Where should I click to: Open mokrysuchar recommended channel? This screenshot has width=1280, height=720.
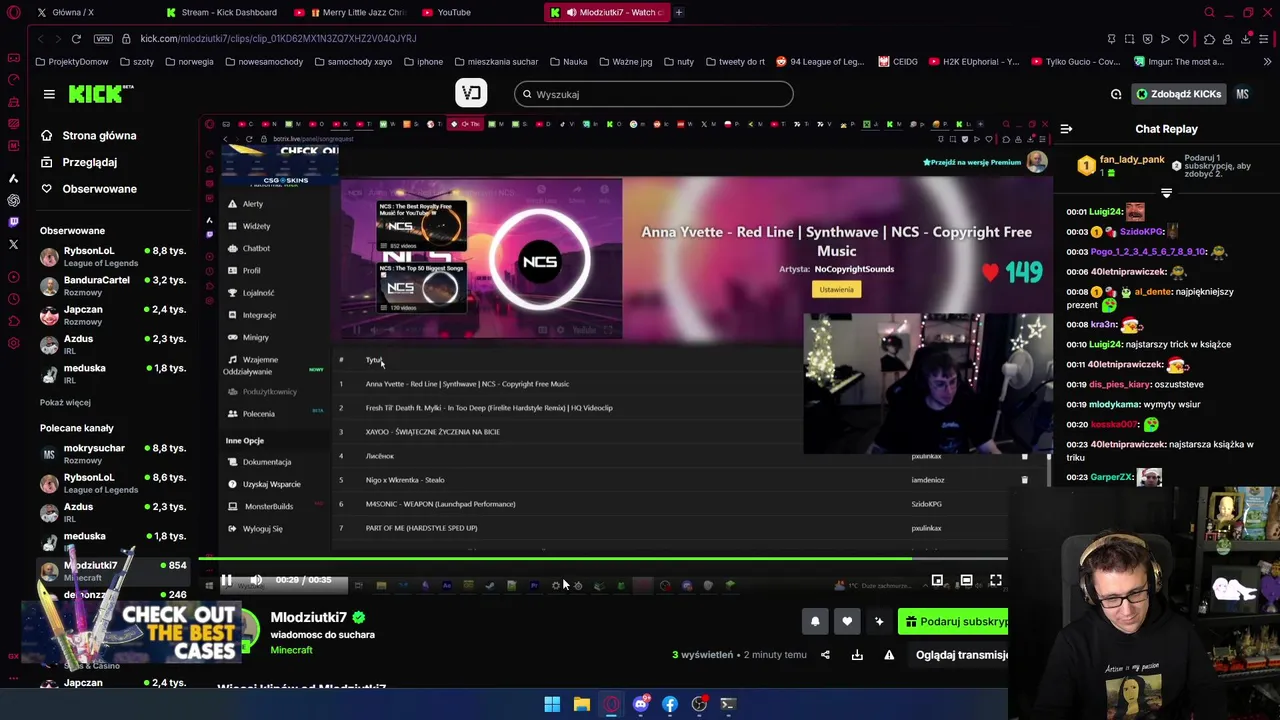[x=112, y=453]
